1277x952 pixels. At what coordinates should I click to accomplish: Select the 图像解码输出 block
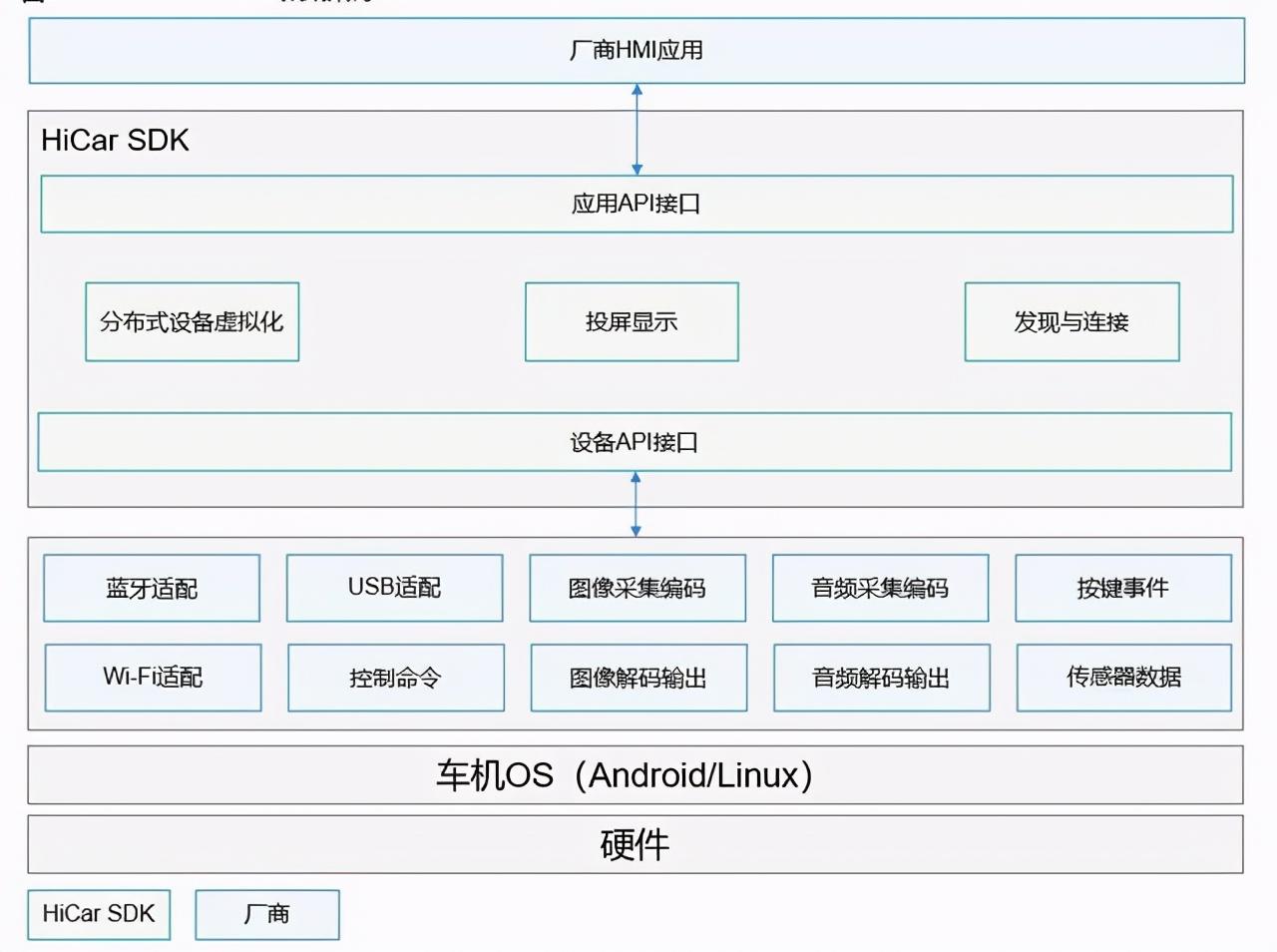(x=638, y=678)
